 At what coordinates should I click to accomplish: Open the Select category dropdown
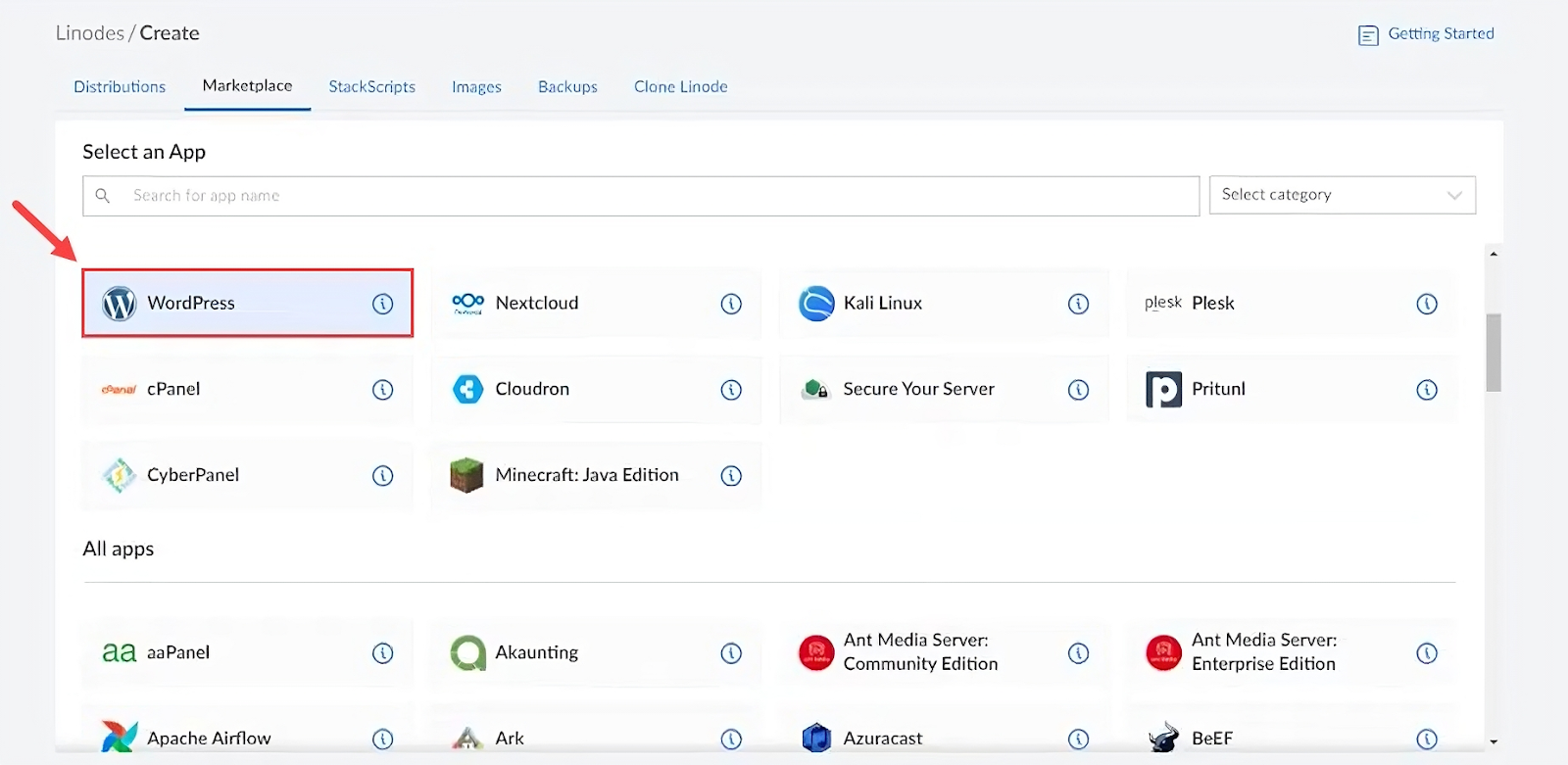[x=1342, y=195]
